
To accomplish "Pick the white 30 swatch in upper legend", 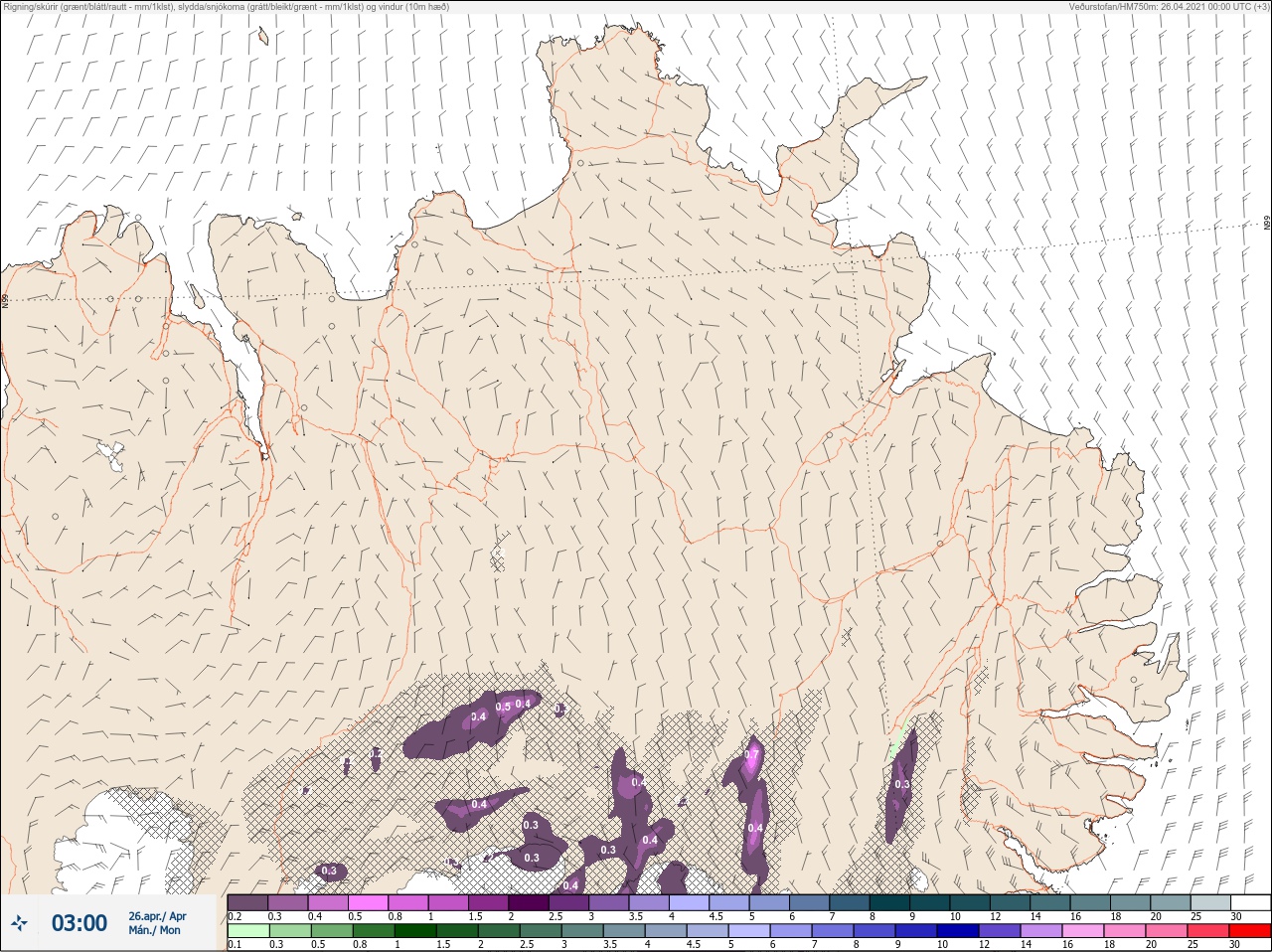I will pos(1251,902).
